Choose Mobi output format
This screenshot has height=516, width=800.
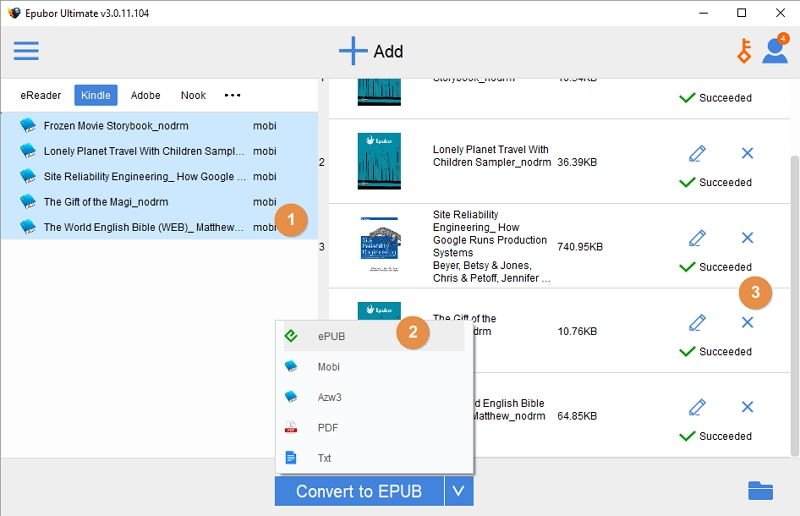point(374,366)
